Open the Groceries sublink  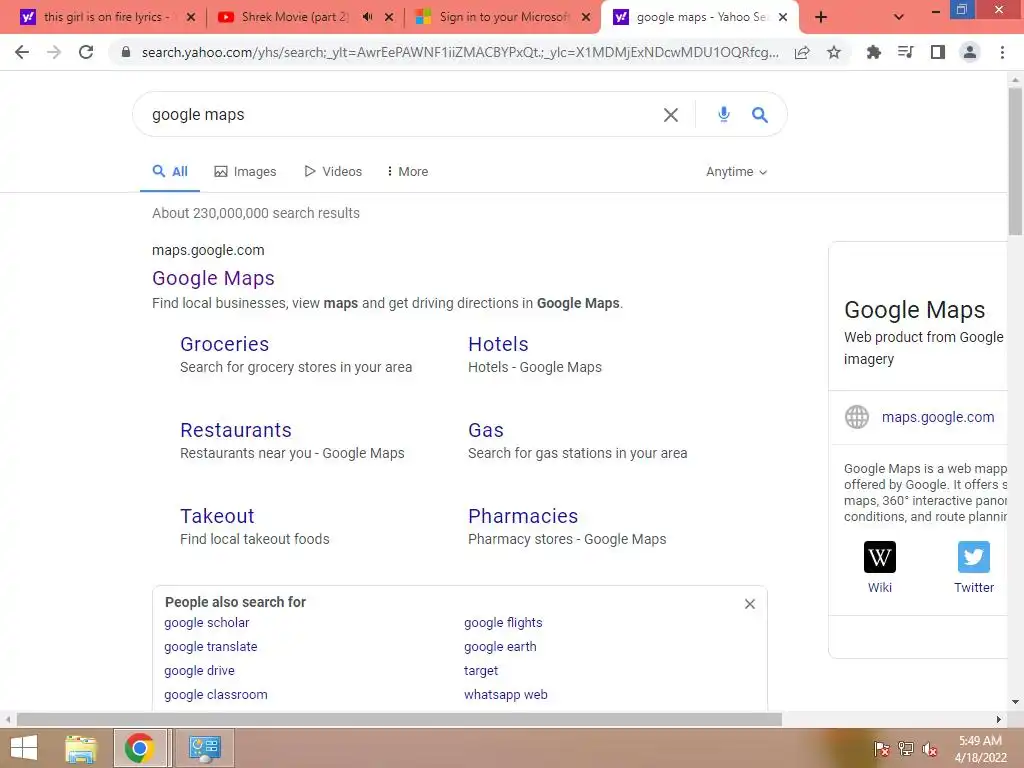[x=225, y=344]
